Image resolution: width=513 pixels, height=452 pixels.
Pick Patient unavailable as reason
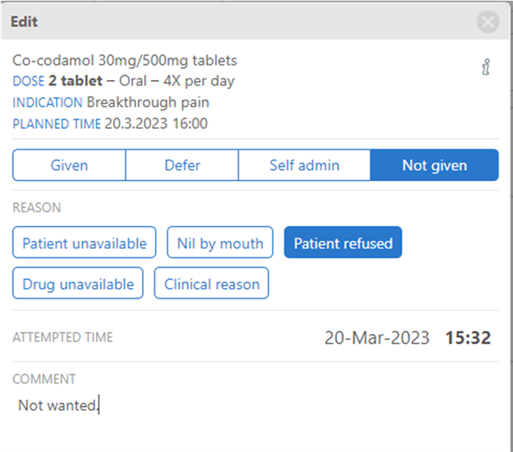click(x=84, y=243)
